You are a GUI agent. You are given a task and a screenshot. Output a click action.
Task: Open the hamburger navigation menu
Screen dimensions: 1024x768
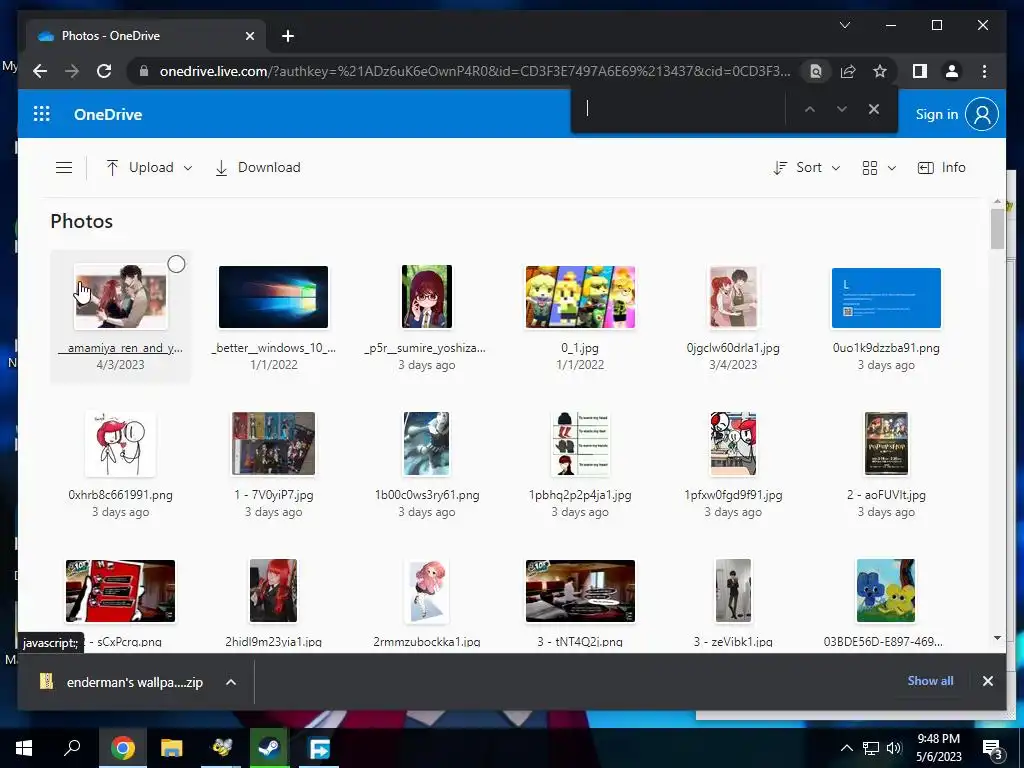coord(64,168)
